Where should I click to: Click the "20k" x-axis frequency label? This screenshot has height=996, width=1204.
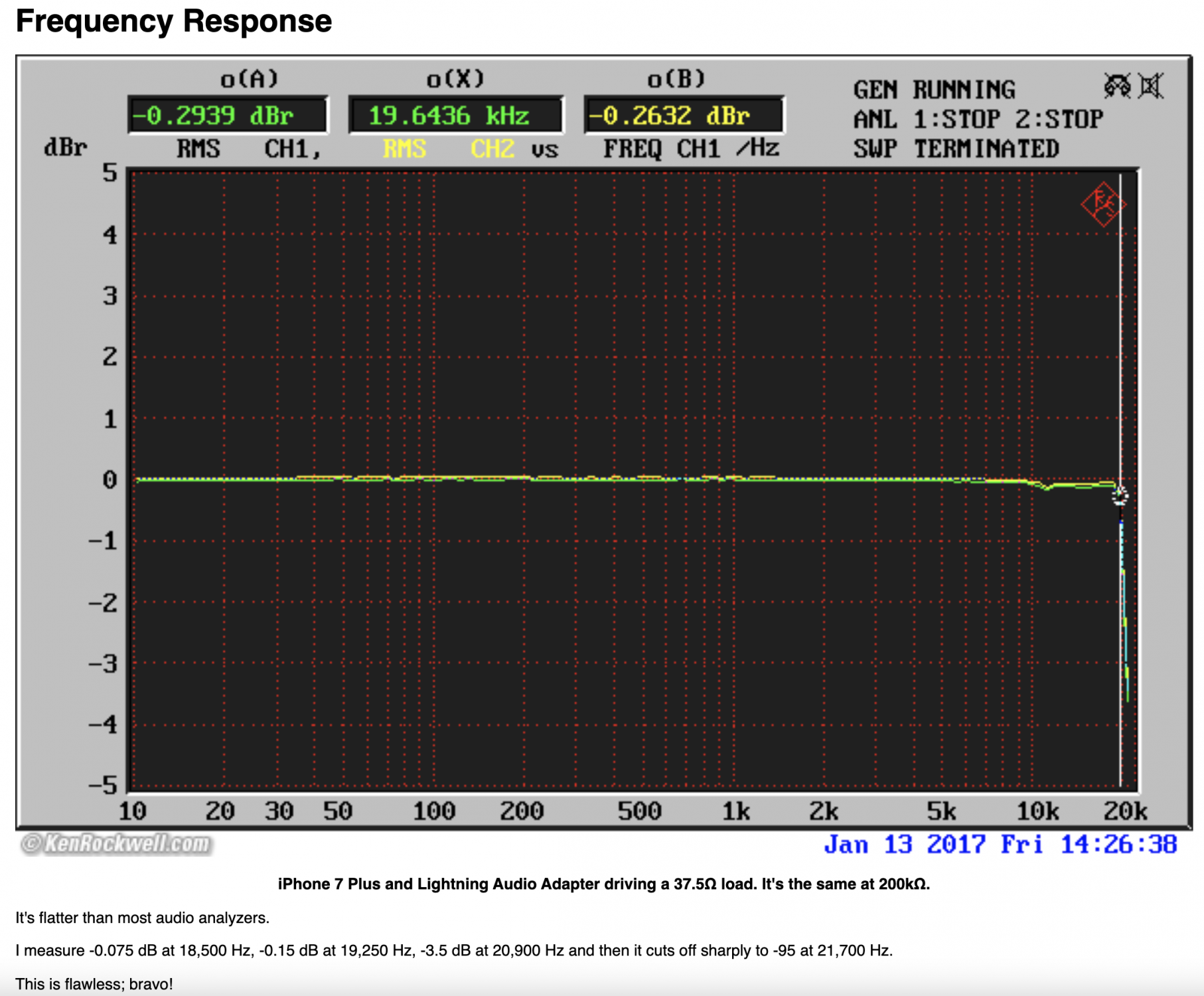pos(1125,811)
